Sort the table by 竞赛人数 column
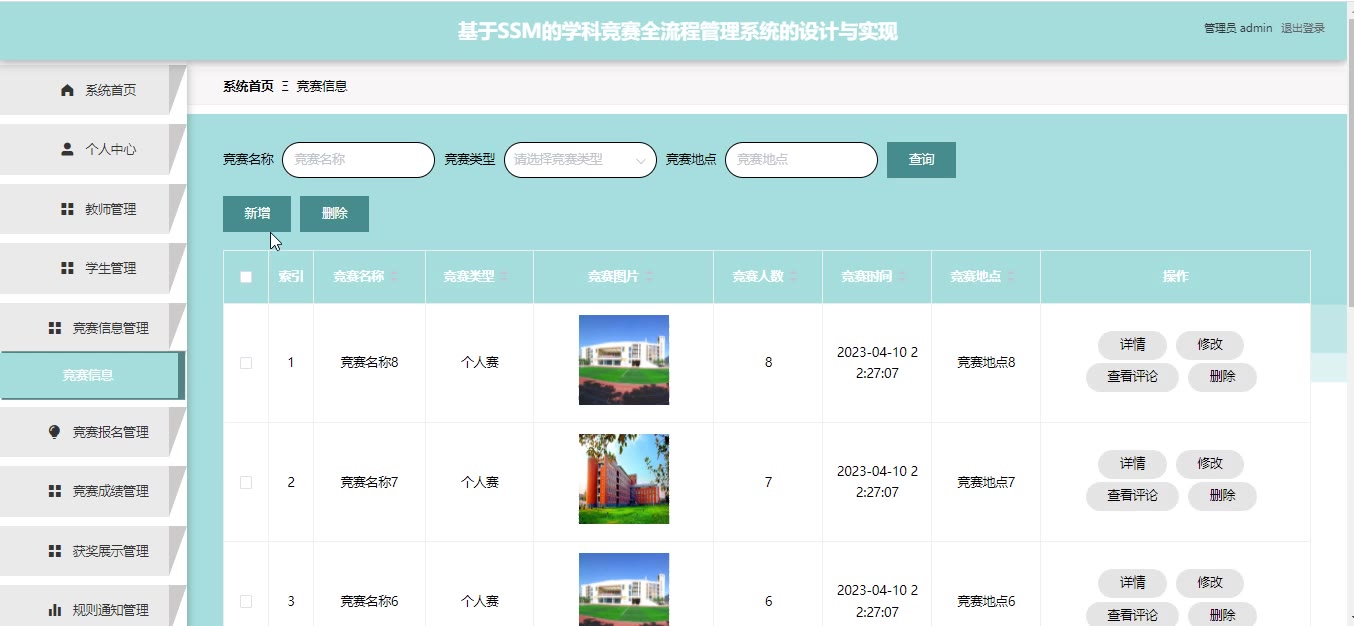Screen dimensions: 1354x626 pos(793,277)
